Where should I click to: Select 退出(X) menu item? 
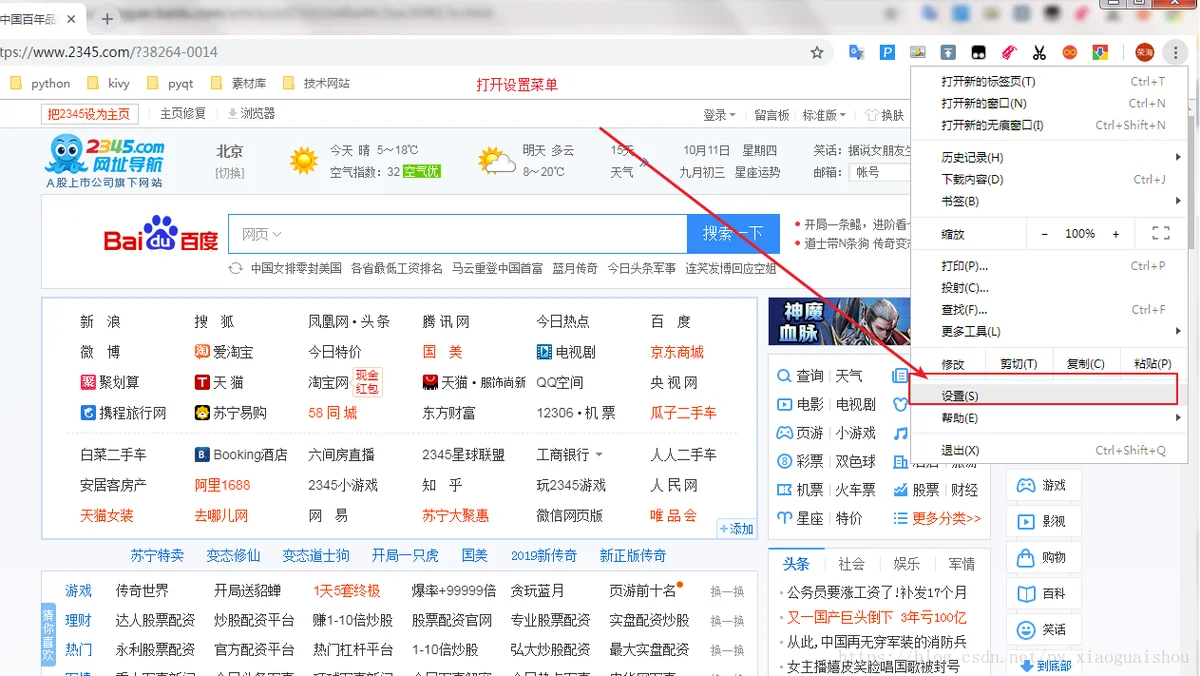click(1049, 450)
